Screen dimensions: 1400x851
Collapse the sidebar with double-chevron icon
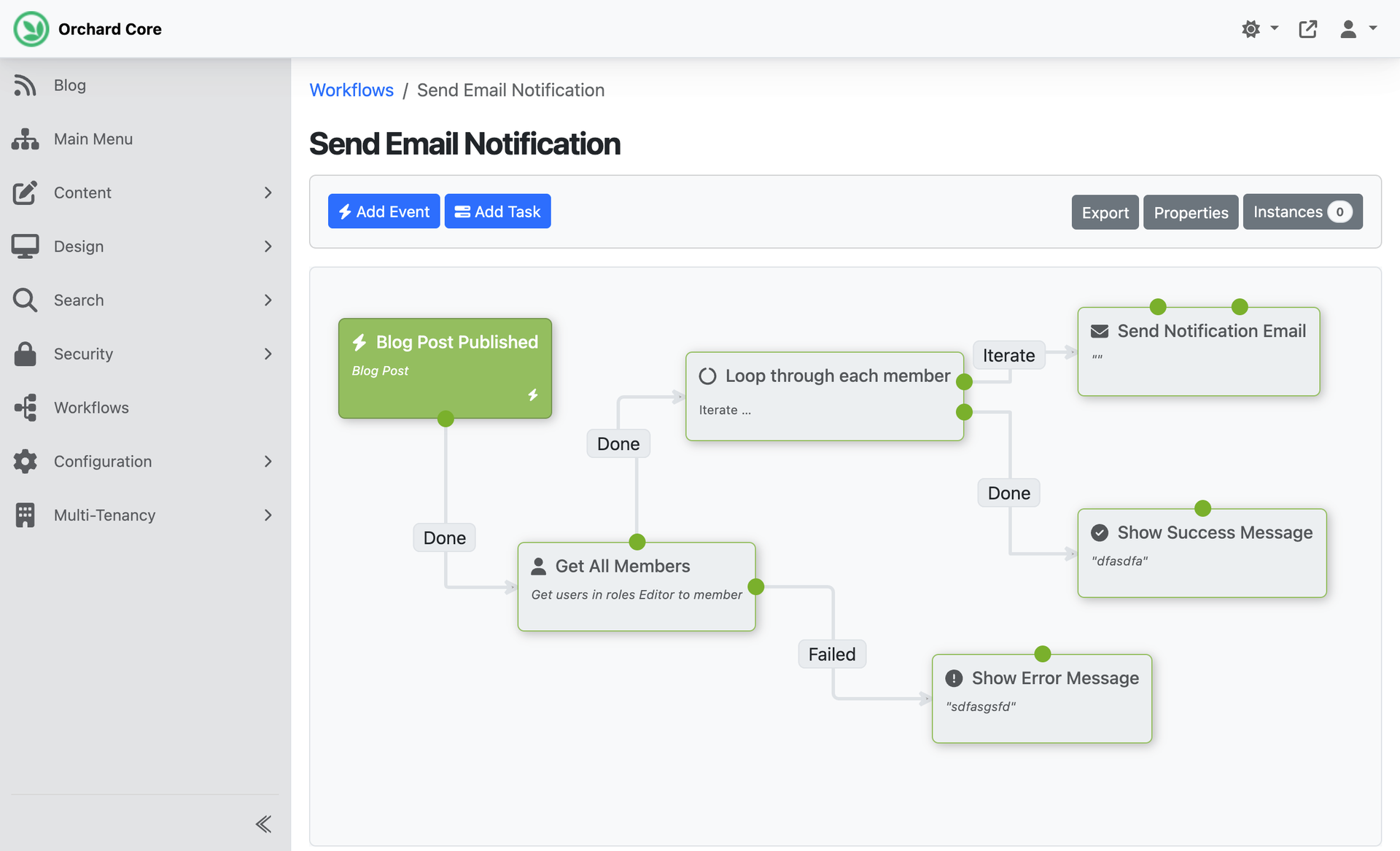264,824
